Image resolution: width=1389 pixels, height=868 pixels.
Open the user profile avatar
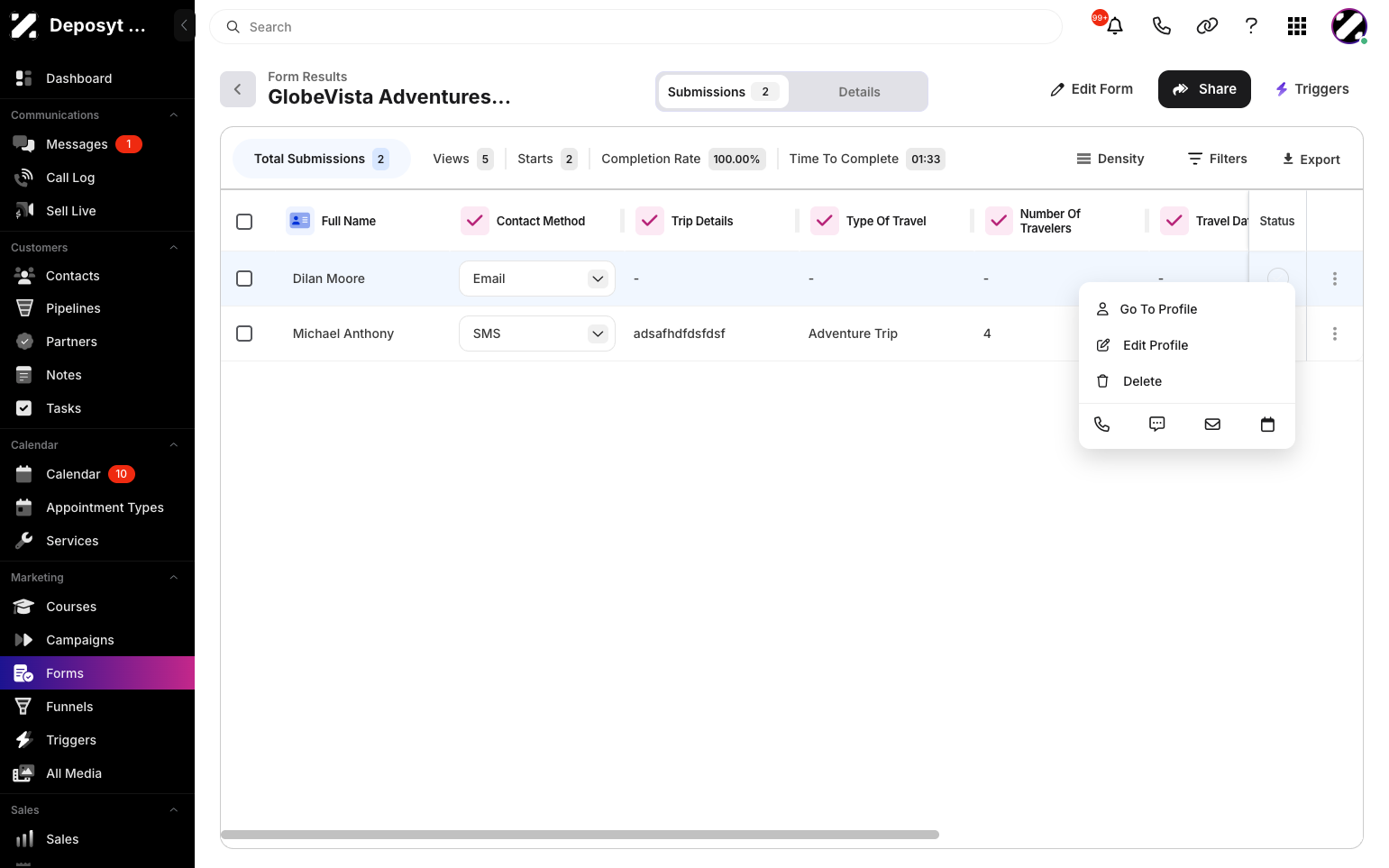1349,26
